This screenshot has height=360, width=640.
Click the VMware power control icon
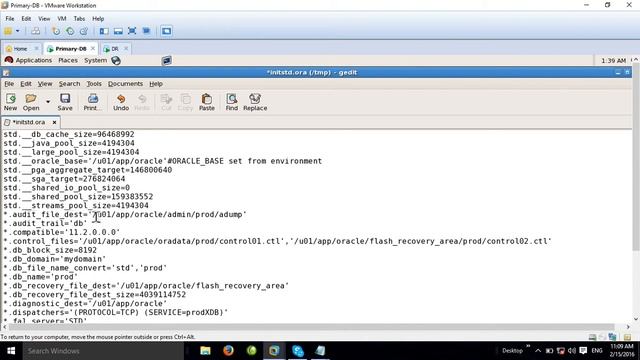[8, 31]
